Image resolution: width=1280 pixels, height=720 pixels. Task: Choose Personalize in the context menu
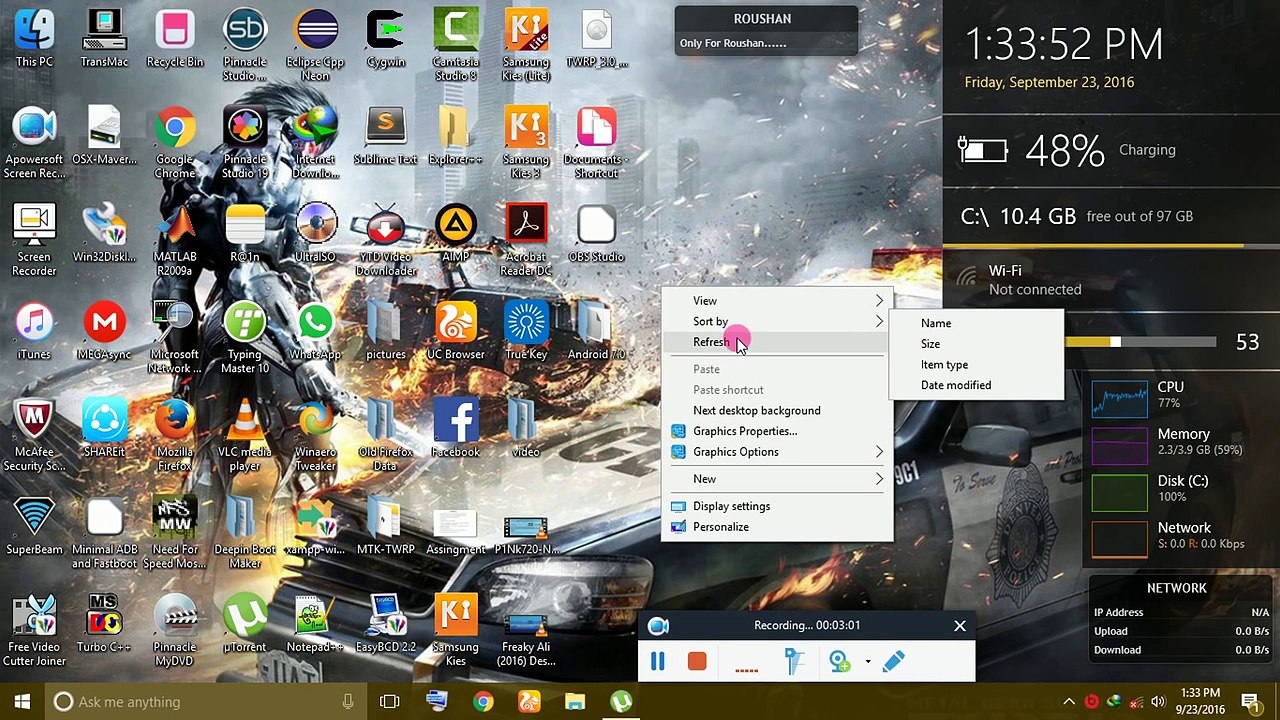(777, 527)
